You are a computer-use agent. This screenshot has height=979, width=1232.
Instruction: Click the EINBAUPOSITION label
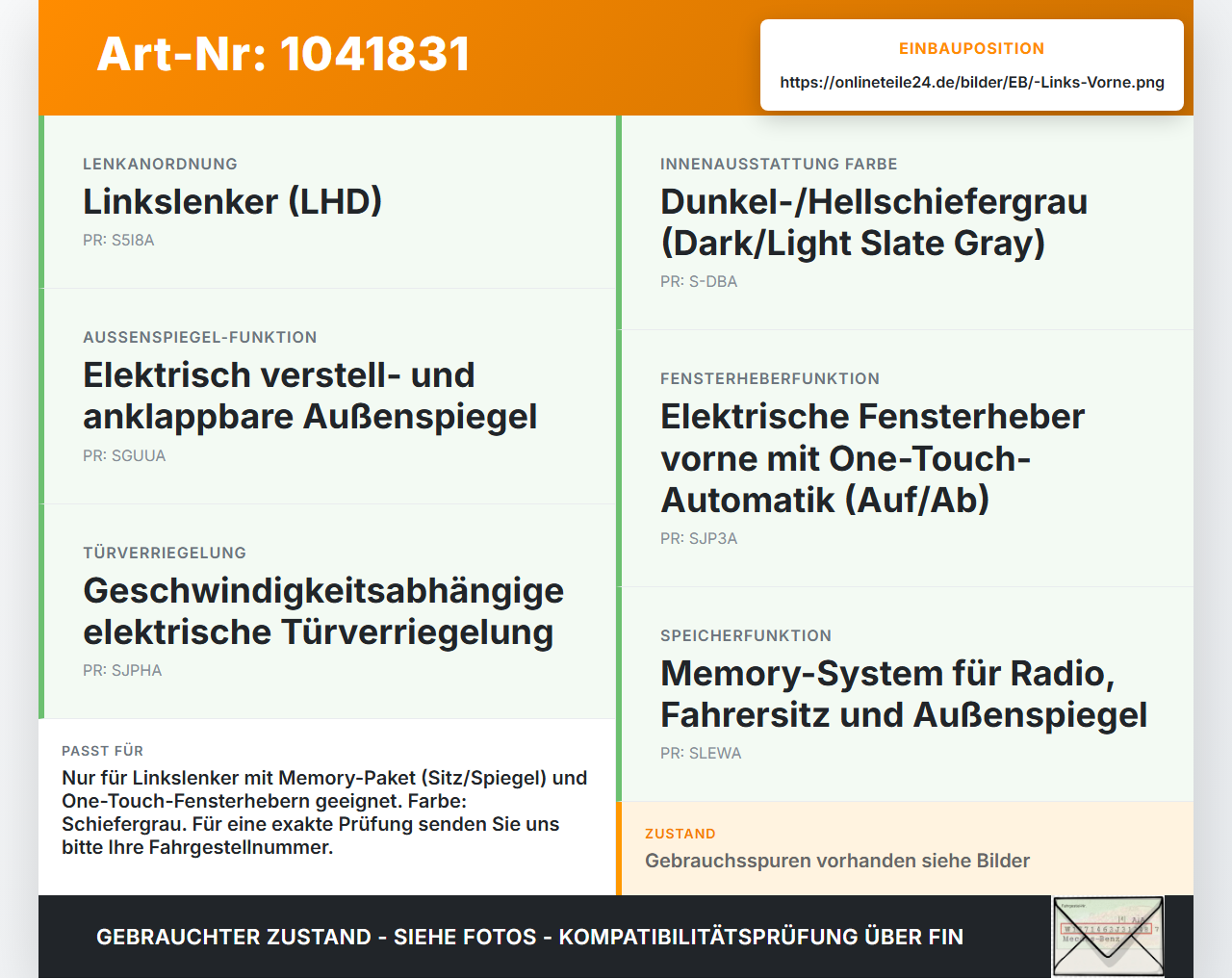(972, 48)
